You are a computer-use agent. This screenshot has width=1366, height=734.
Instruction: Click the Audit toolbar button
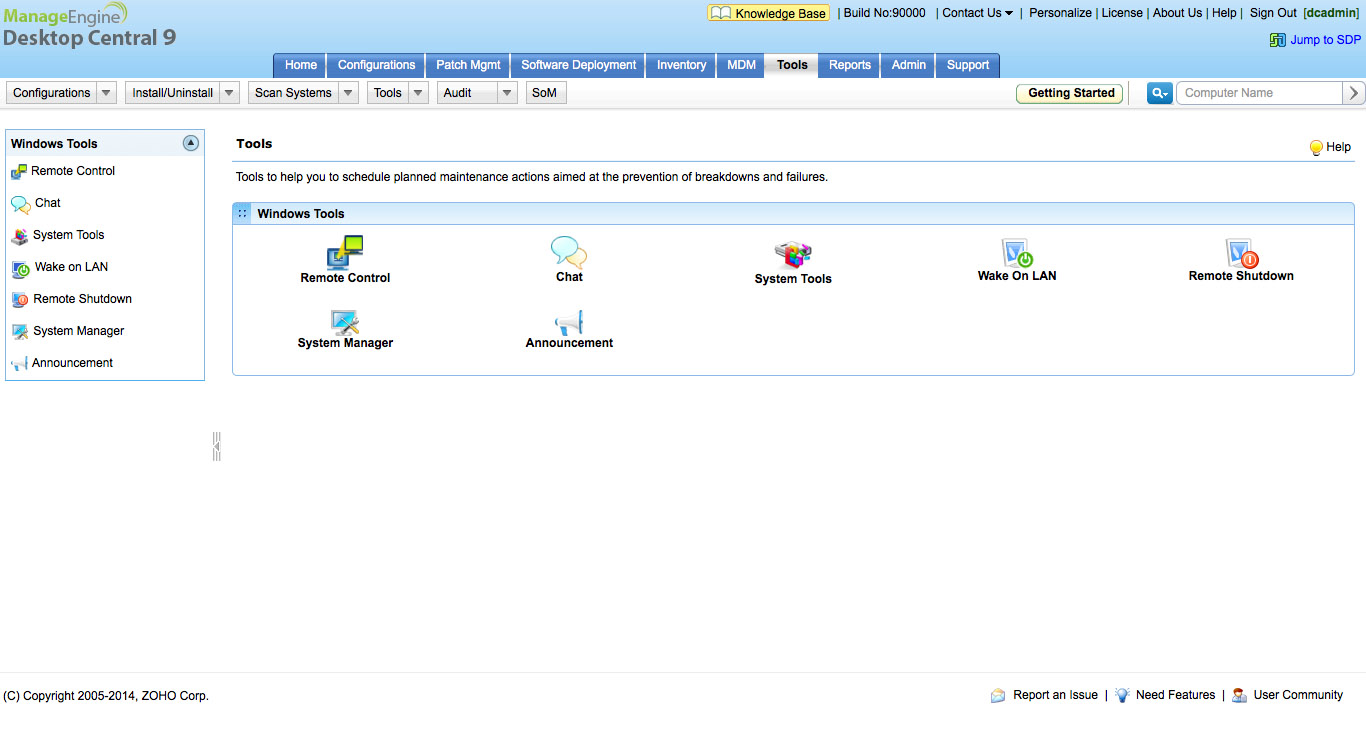(x=468, y=93)
